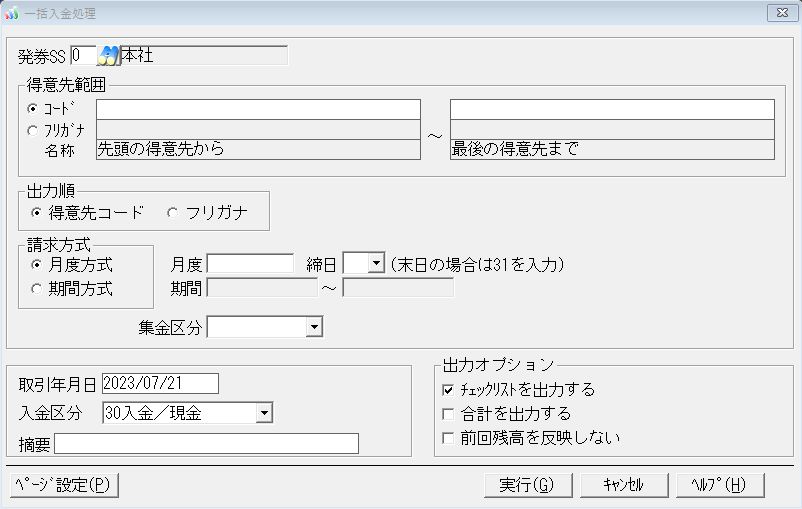
Task: Select 期間方式 billing method
Action: (x=38, y=289)
